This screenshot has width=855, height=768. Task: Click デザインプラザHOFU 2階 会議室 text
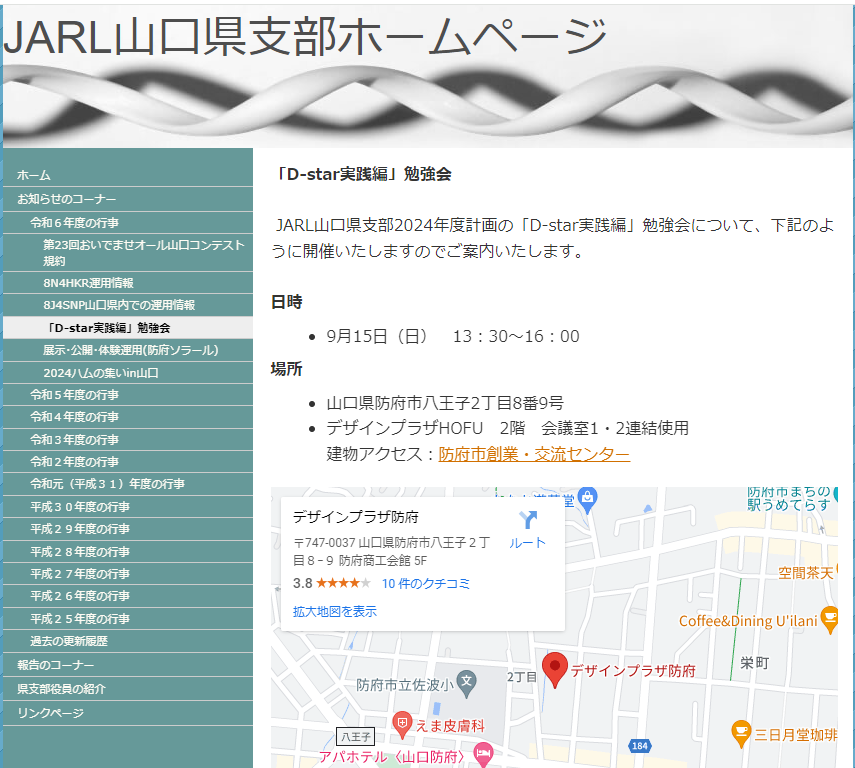pyautogui.click(x=507, y=428)
